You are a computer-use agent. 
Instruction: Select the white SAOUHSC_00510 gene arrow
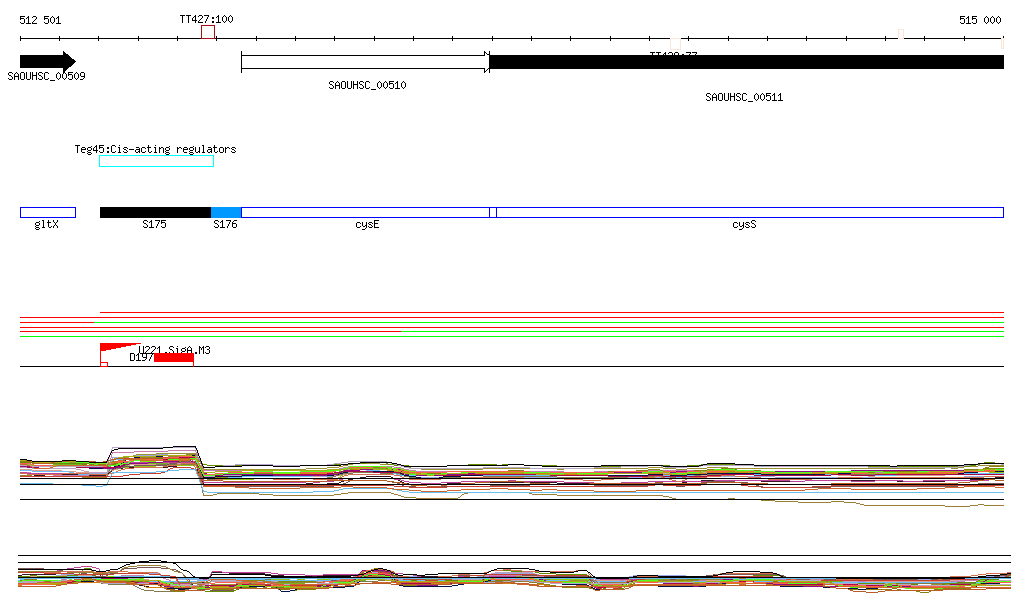click(365, 62)
